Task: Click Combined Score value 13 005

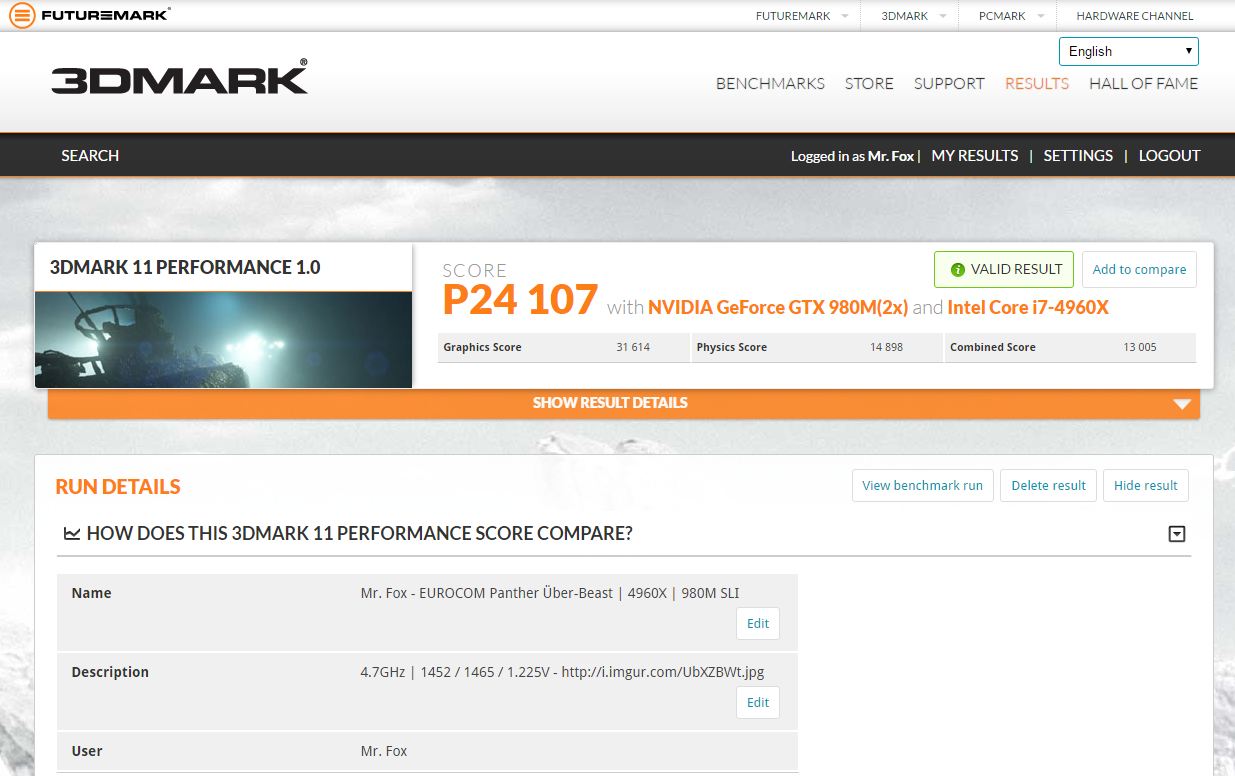Action: click(x=1140, y=347)
